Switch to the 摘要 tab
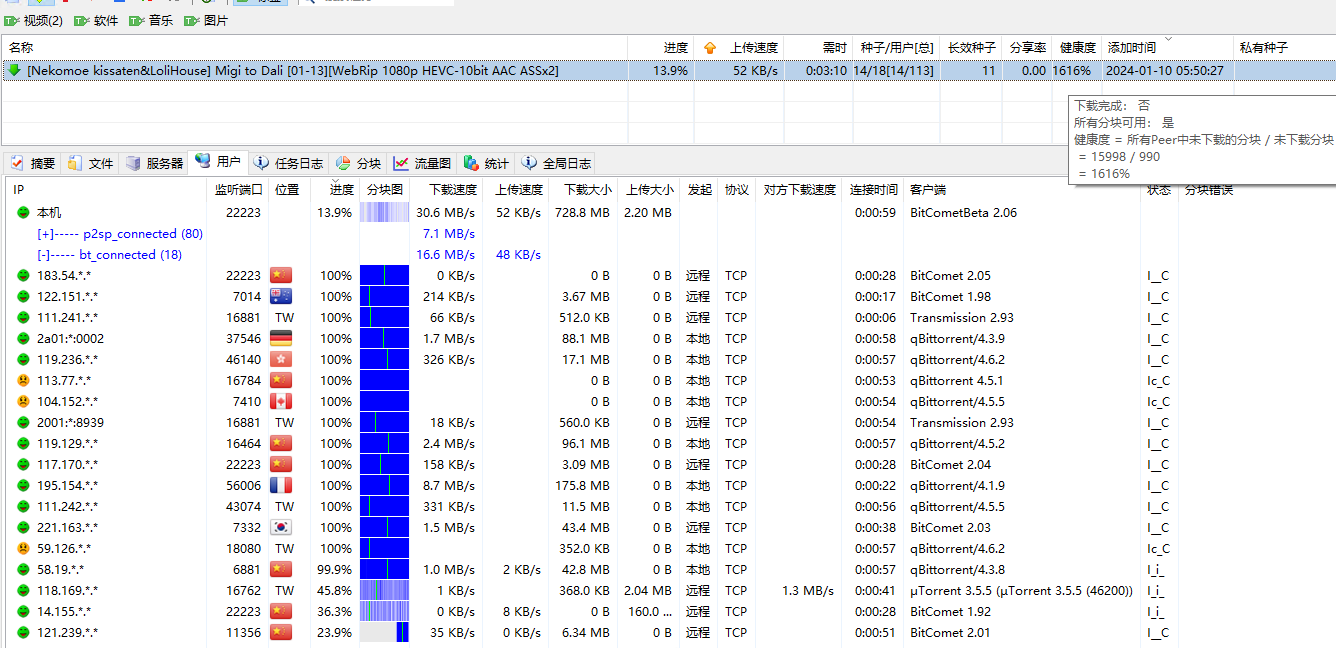The height and width of the screenshot is (648, 1336). tap(32, 163)
